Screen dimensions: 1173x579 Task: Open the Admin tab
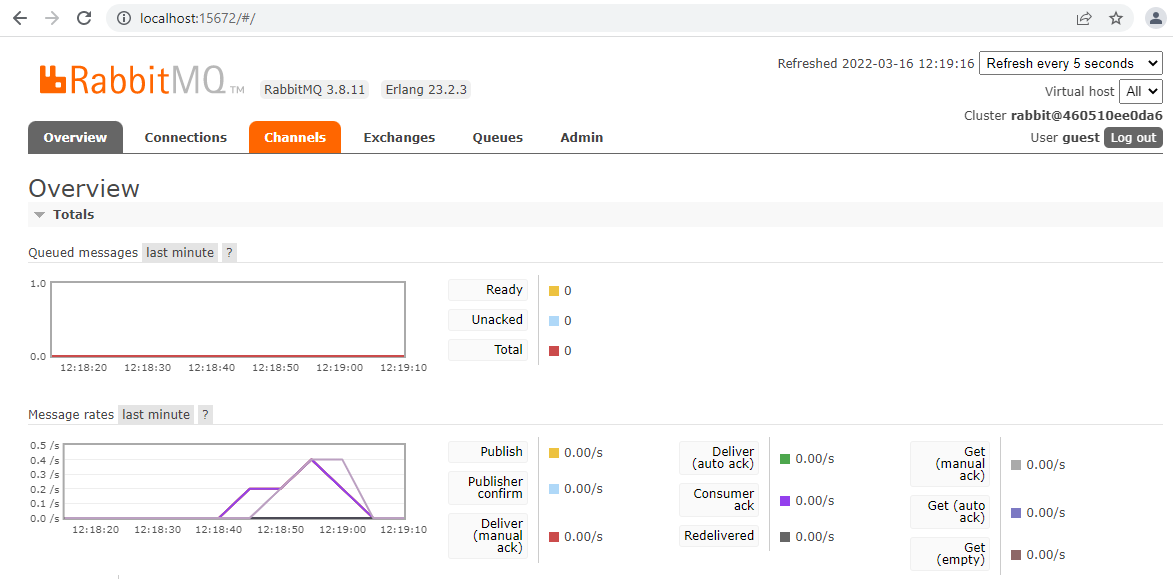[x=581, y=137]
